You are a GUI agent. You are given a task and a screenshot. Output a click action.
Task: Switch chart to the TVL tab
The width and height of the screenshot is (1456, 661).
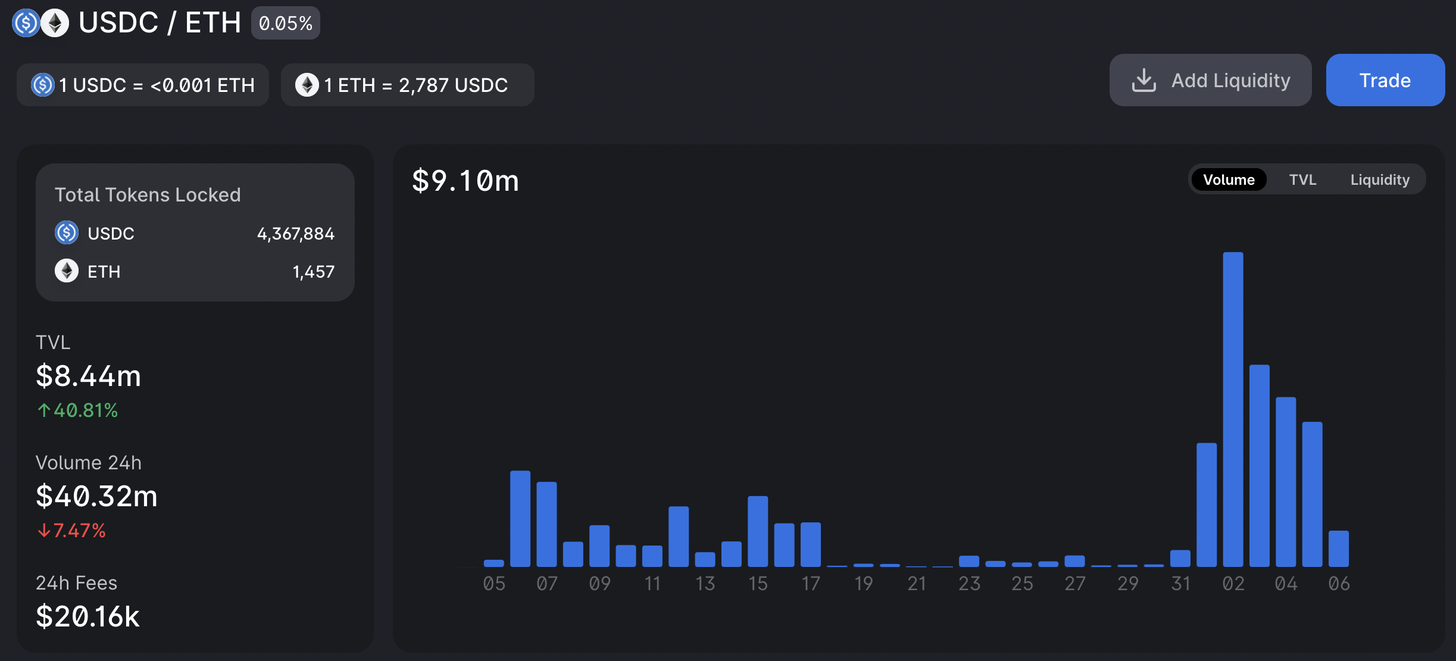tap(1302, 180)
